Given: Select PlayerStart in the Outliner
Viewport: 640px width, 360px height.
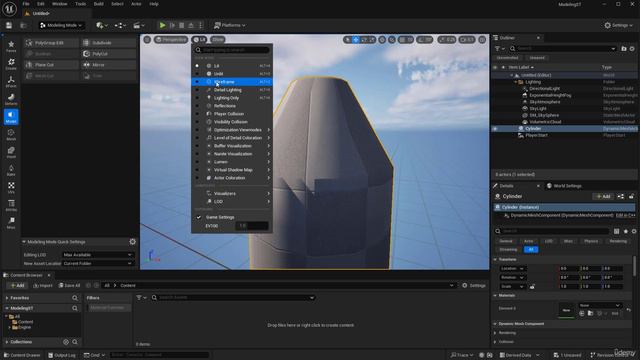Looking at the screenshot, I should pos(536,135).
